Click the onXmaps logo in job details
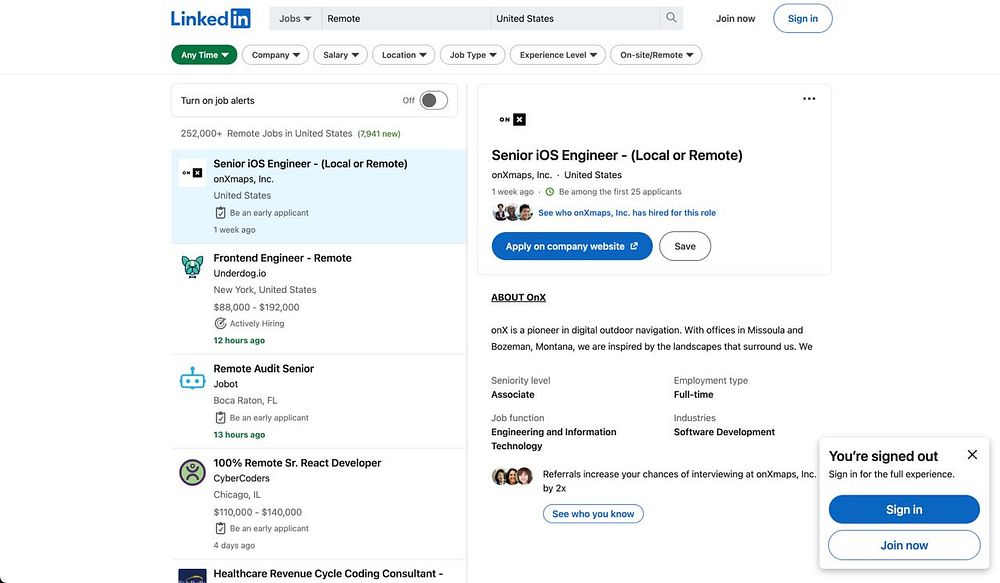Screen dimensions: 1000x583 [x=512, y=120]
